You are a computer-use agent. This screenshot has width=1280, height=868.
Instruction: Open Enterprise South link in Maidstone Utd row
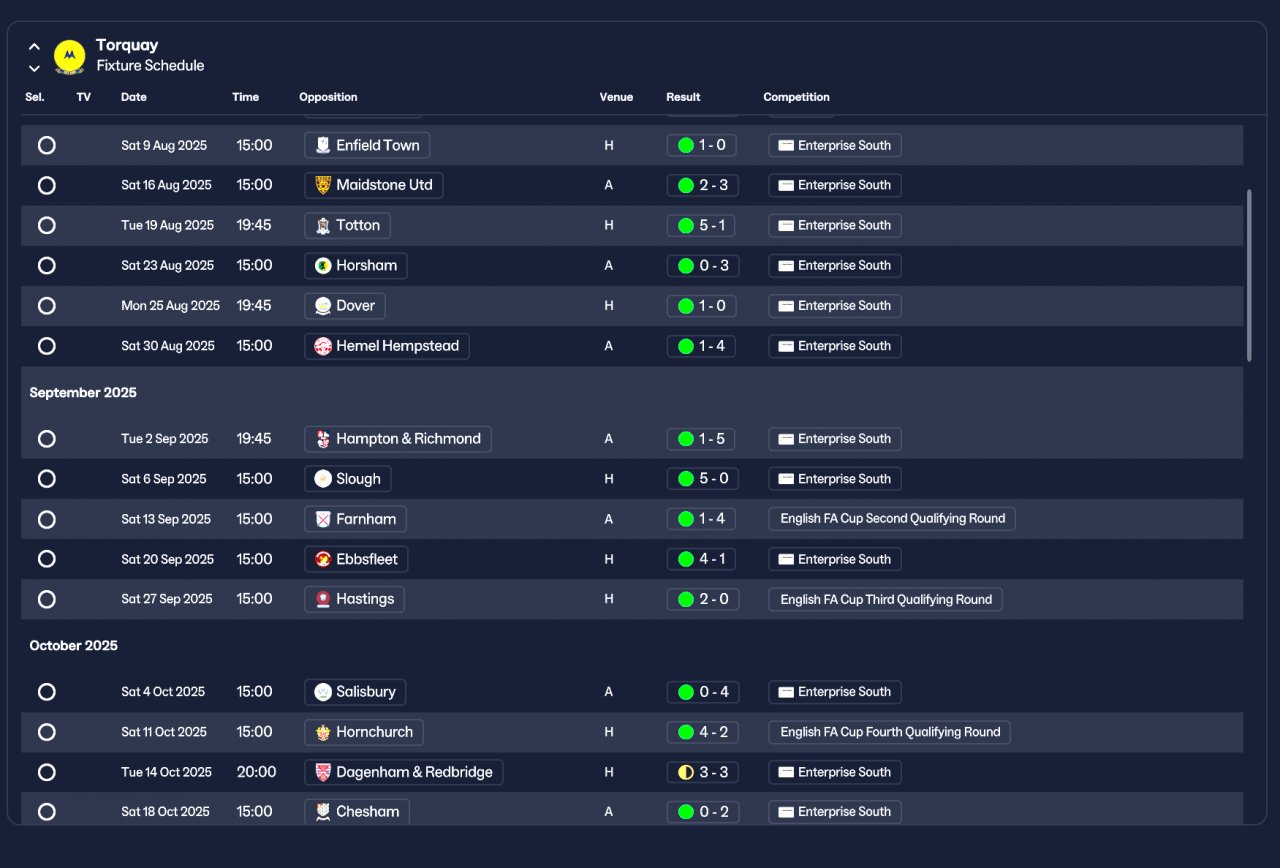coord(835,185)
